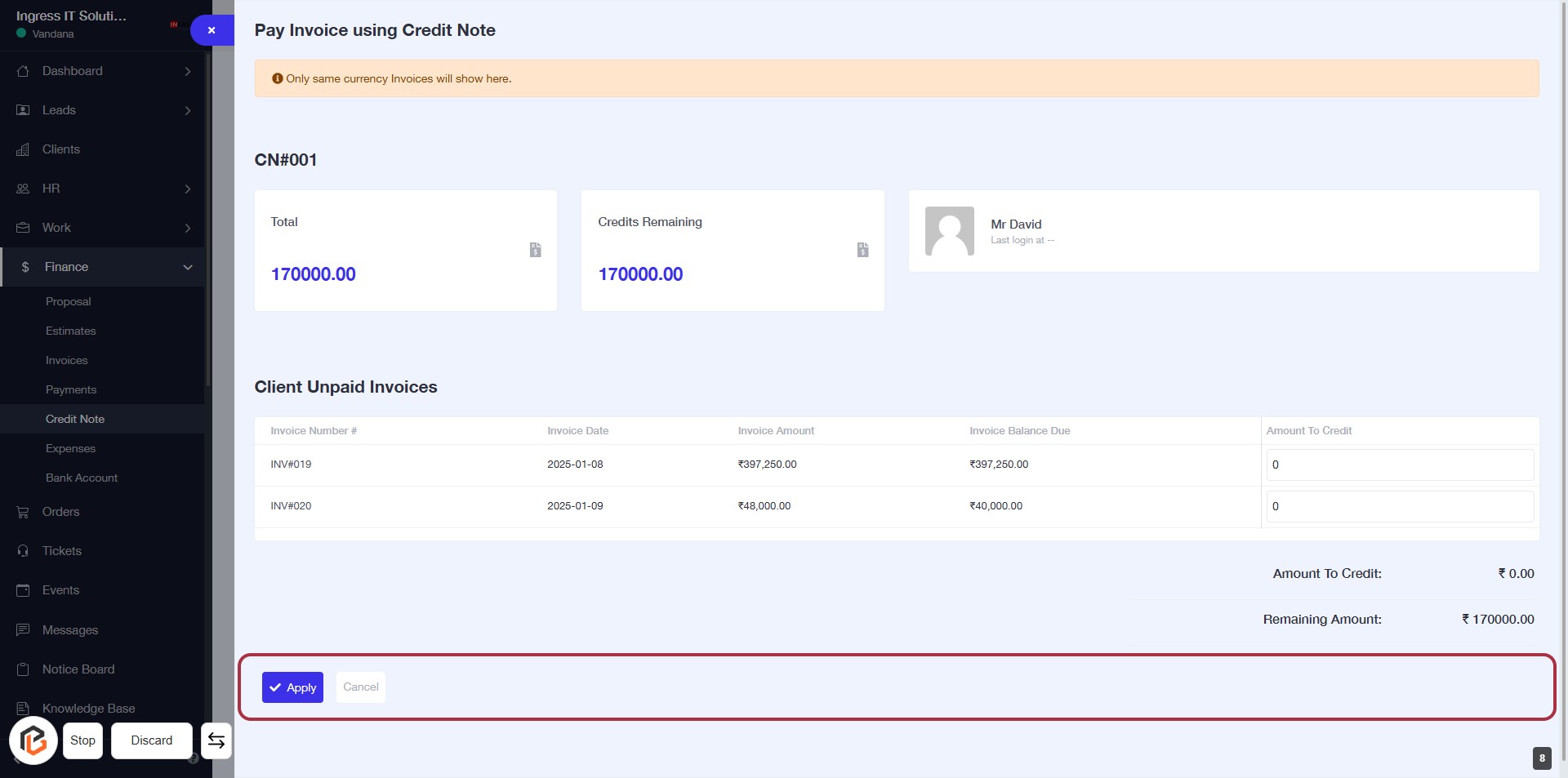The image size is (1568, 778).
Task: Click the Cancel button
Action: click(361, 687)
